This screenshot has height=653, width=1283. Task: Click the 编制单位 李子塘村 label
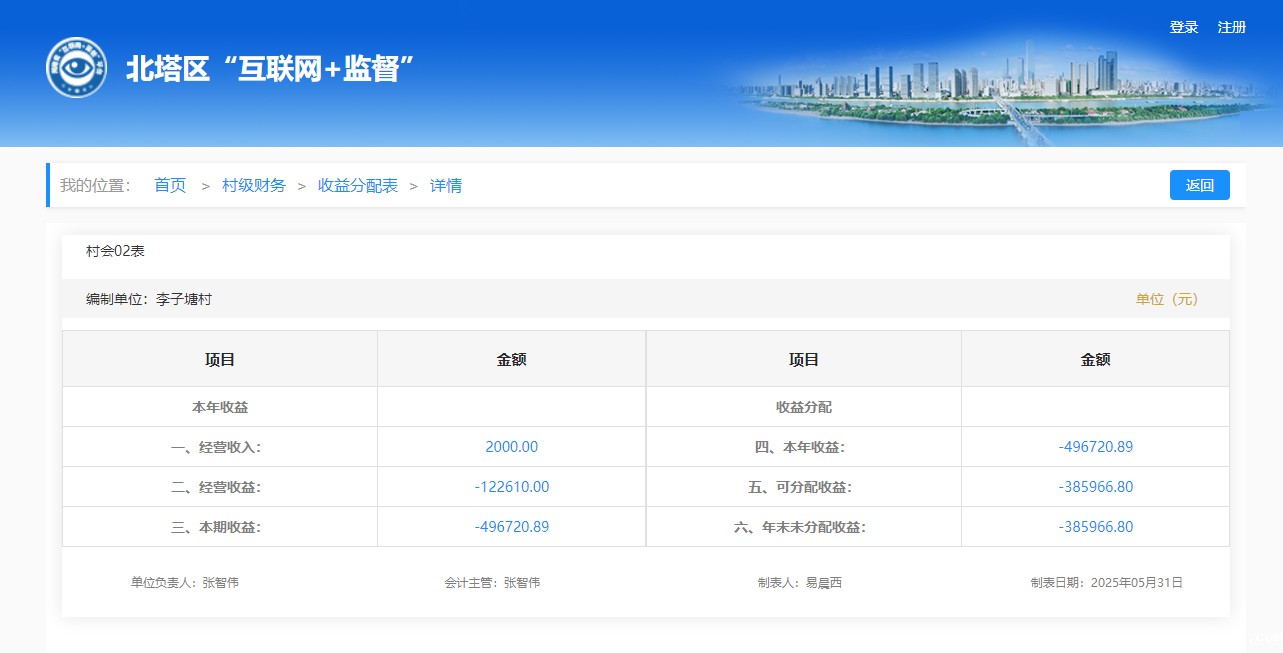tap(149, 299)
